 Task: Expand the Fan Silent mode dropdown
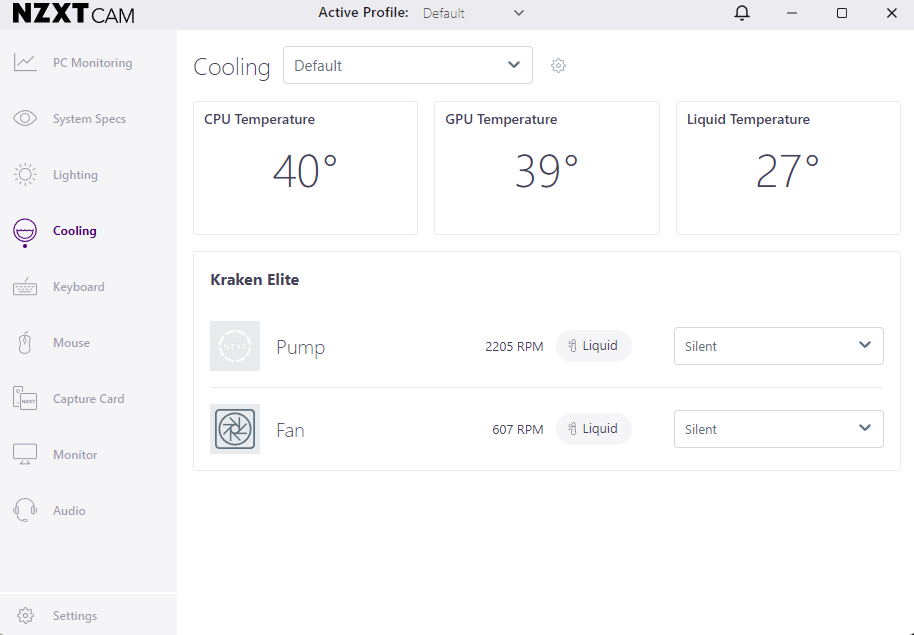point(778,429)
